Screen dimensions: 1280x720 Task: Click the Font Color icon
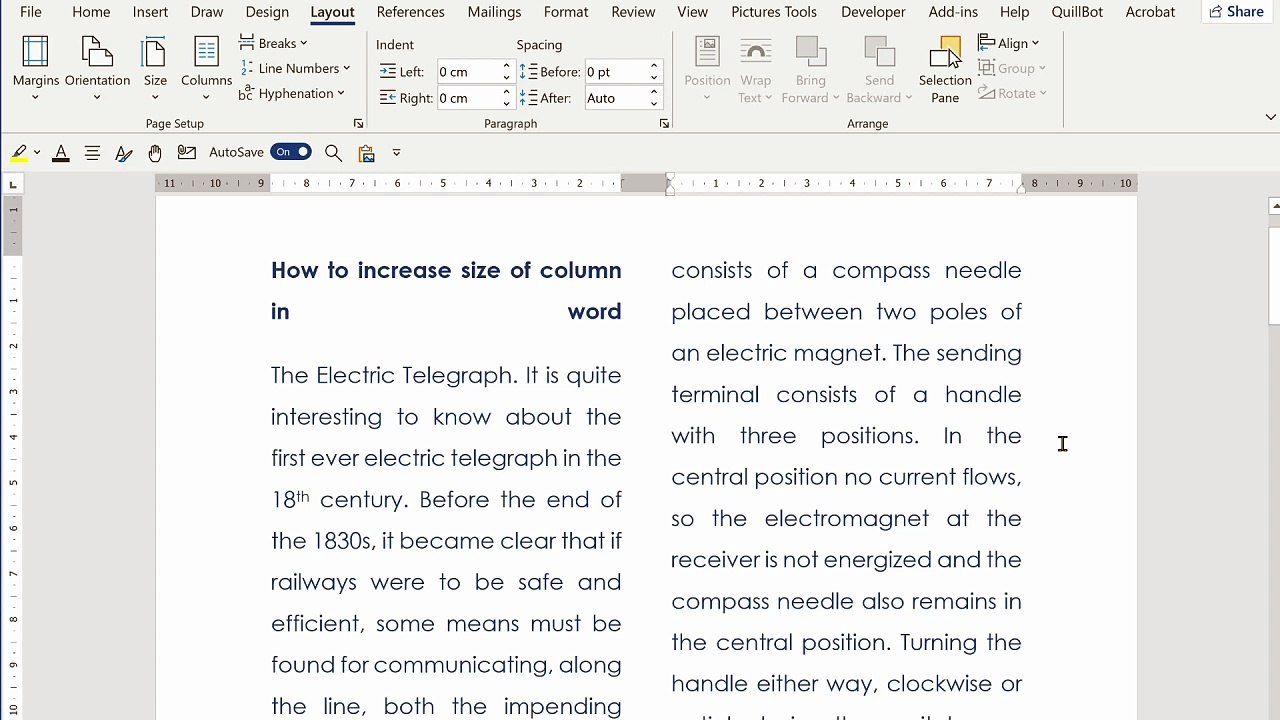[61, 153]
